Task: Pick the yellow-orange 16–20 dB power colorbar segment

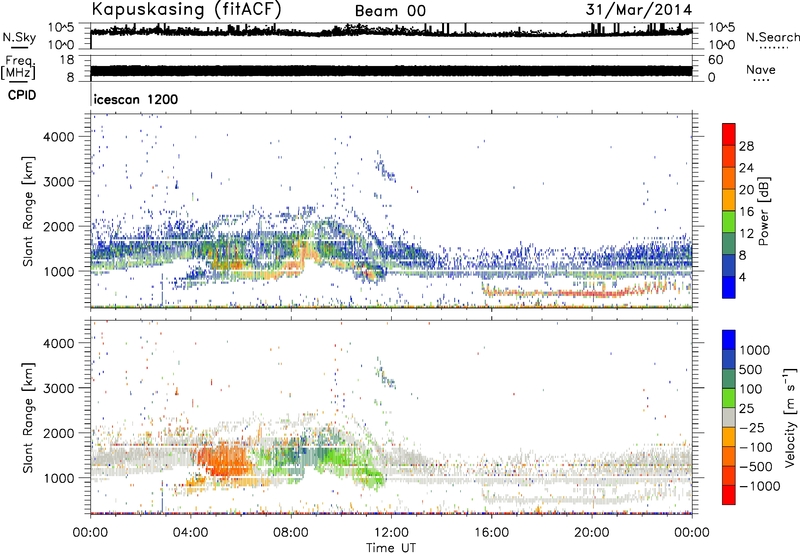Action: coord(729,200)
